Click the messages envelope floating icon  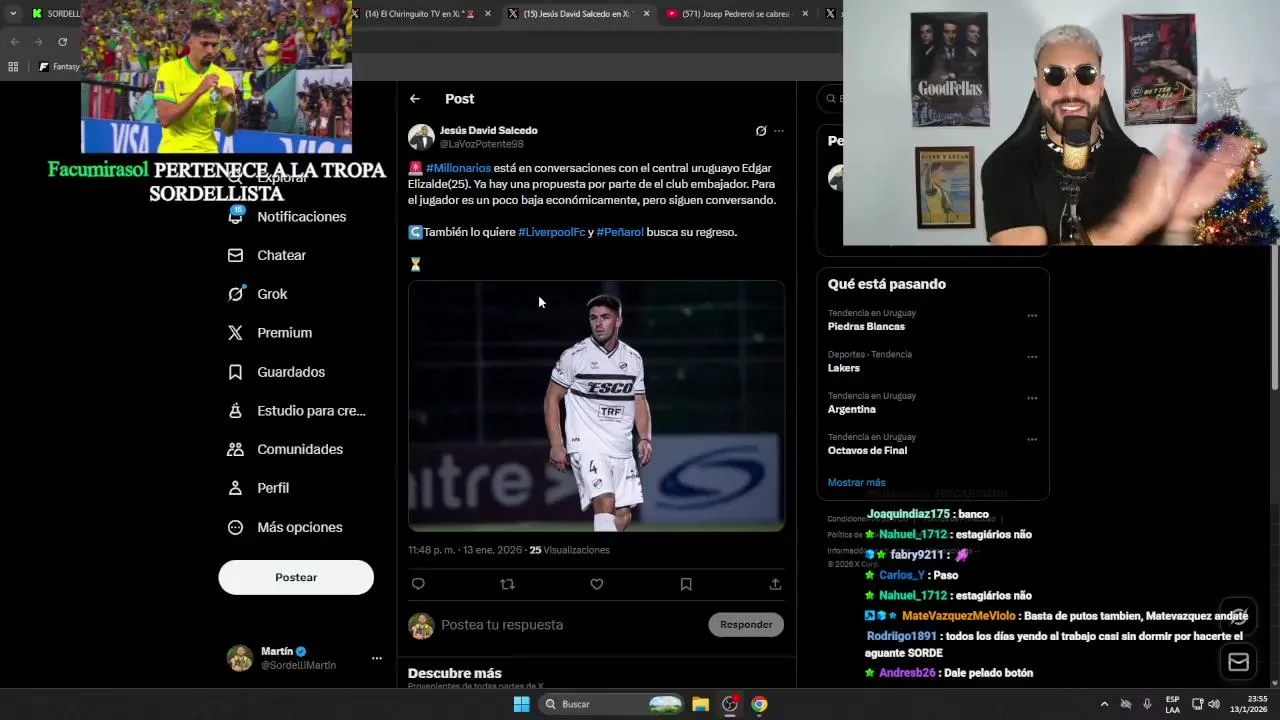point(1238,662)
